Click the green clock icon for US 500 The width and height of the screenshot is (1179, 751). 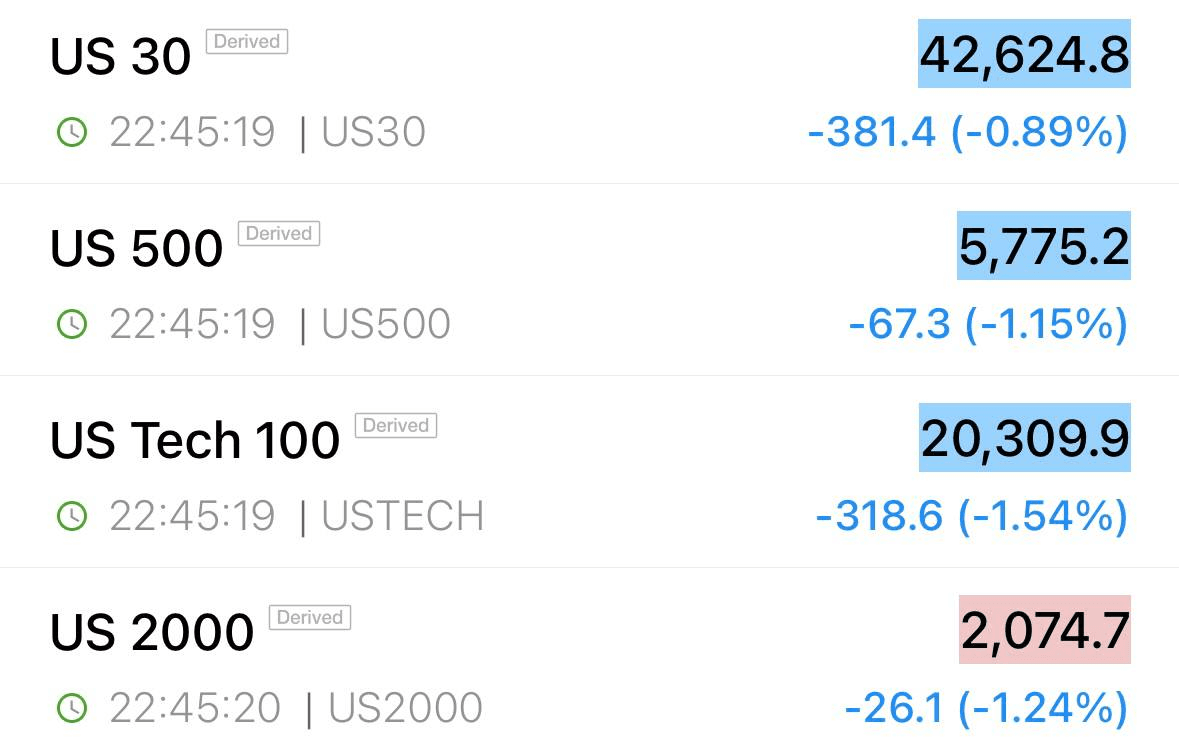72,324
